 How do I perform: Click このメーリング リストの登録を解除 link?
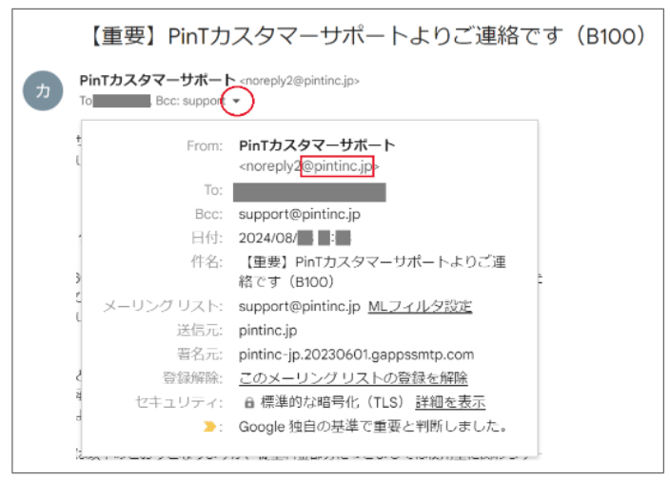[353, 378]
